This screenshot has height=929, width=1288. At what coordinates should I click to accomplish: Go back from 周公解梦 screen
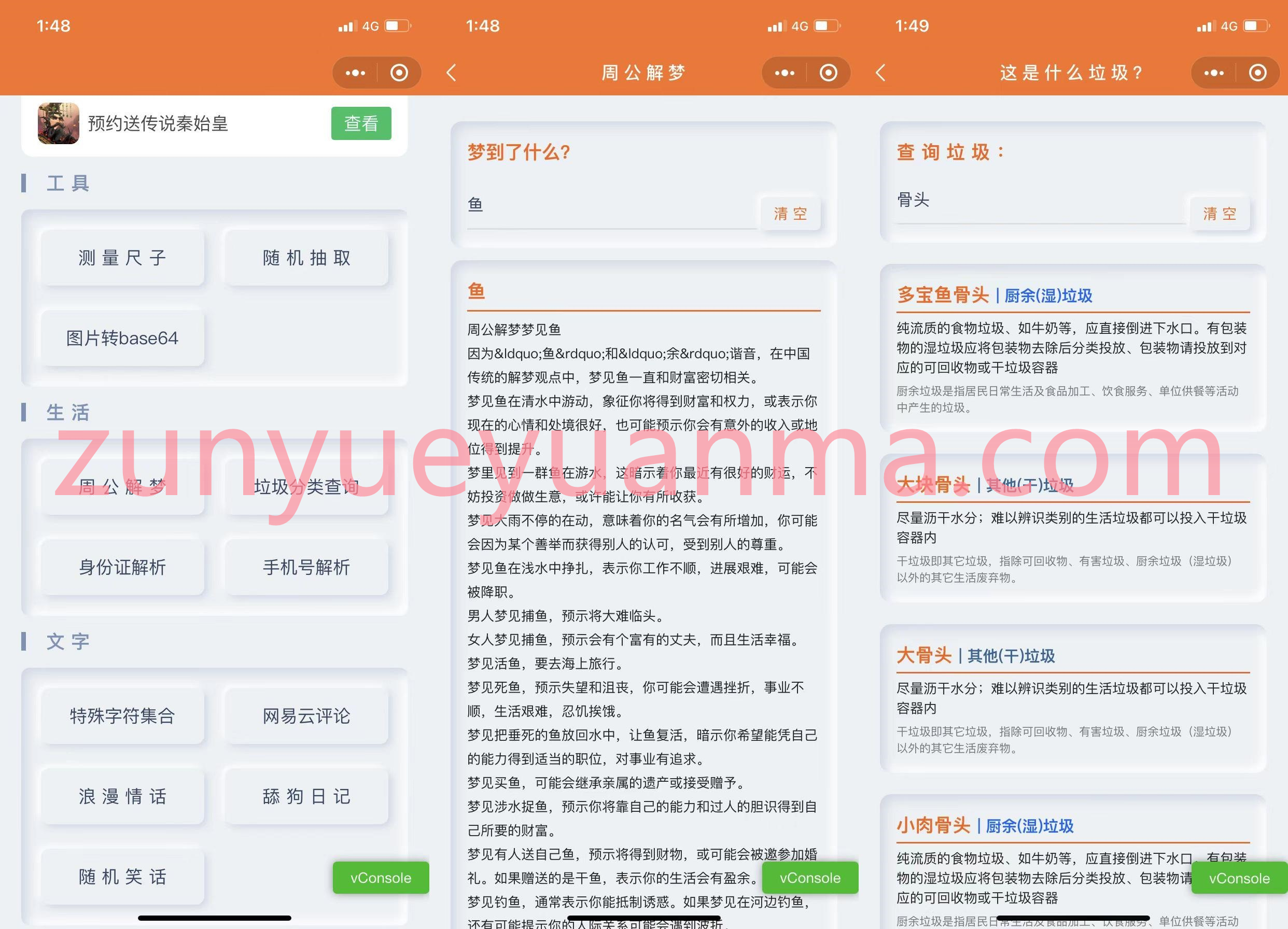[452, 73]
